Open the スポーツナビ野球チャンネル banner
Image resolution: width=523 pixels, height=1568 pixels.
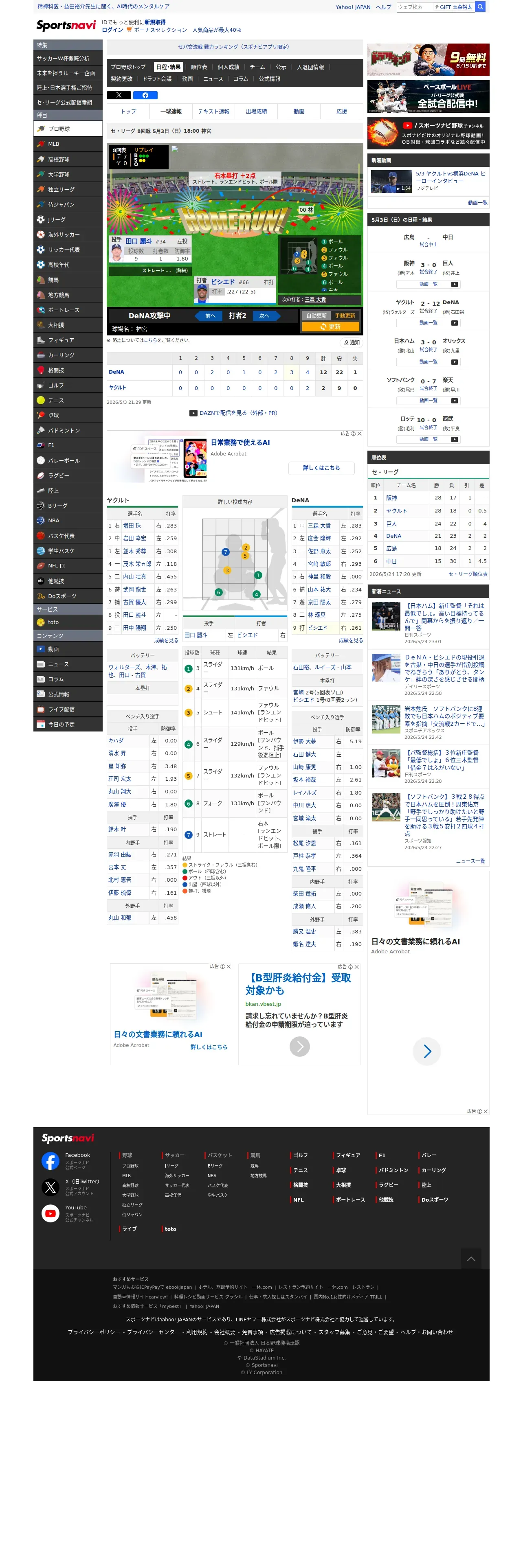(x=428, y=133)
